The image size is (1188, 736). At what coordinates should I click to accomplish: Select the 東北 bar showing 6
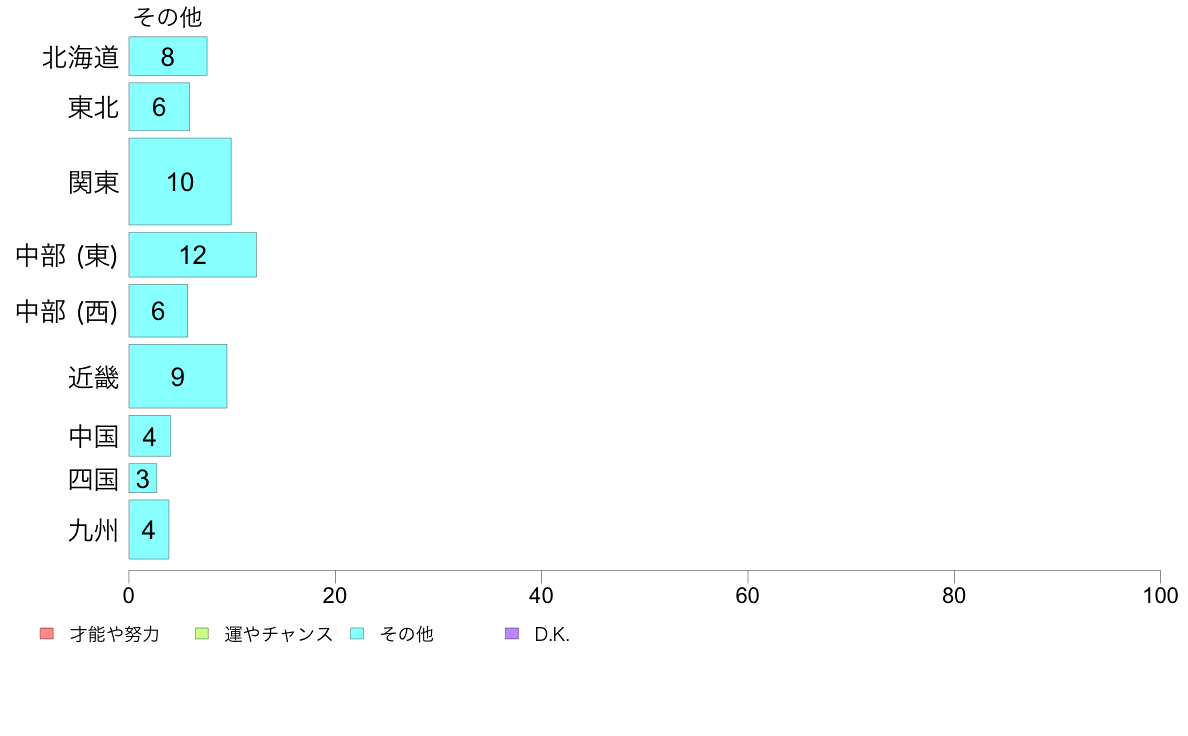pyautogui.click(x=159, y=107)
